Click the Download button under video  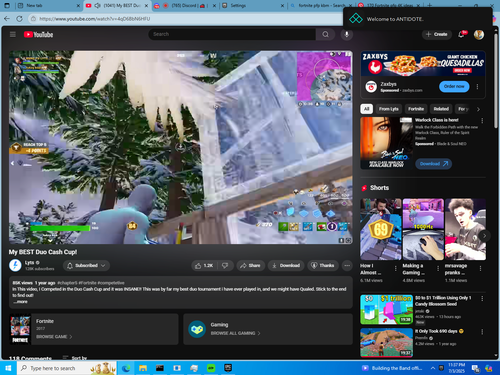(x=286, y=266)
